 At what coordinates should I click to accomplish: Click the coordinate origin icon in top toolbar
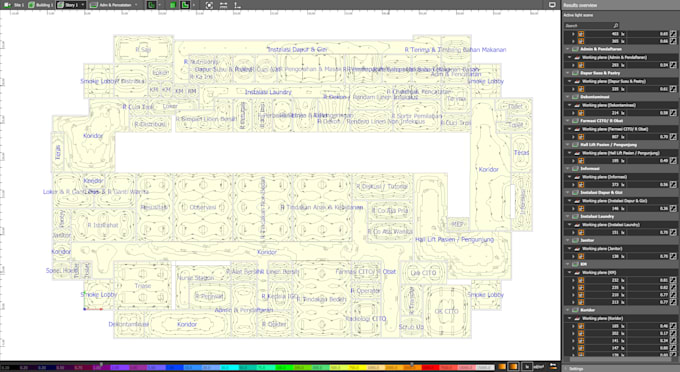(237, 5)
